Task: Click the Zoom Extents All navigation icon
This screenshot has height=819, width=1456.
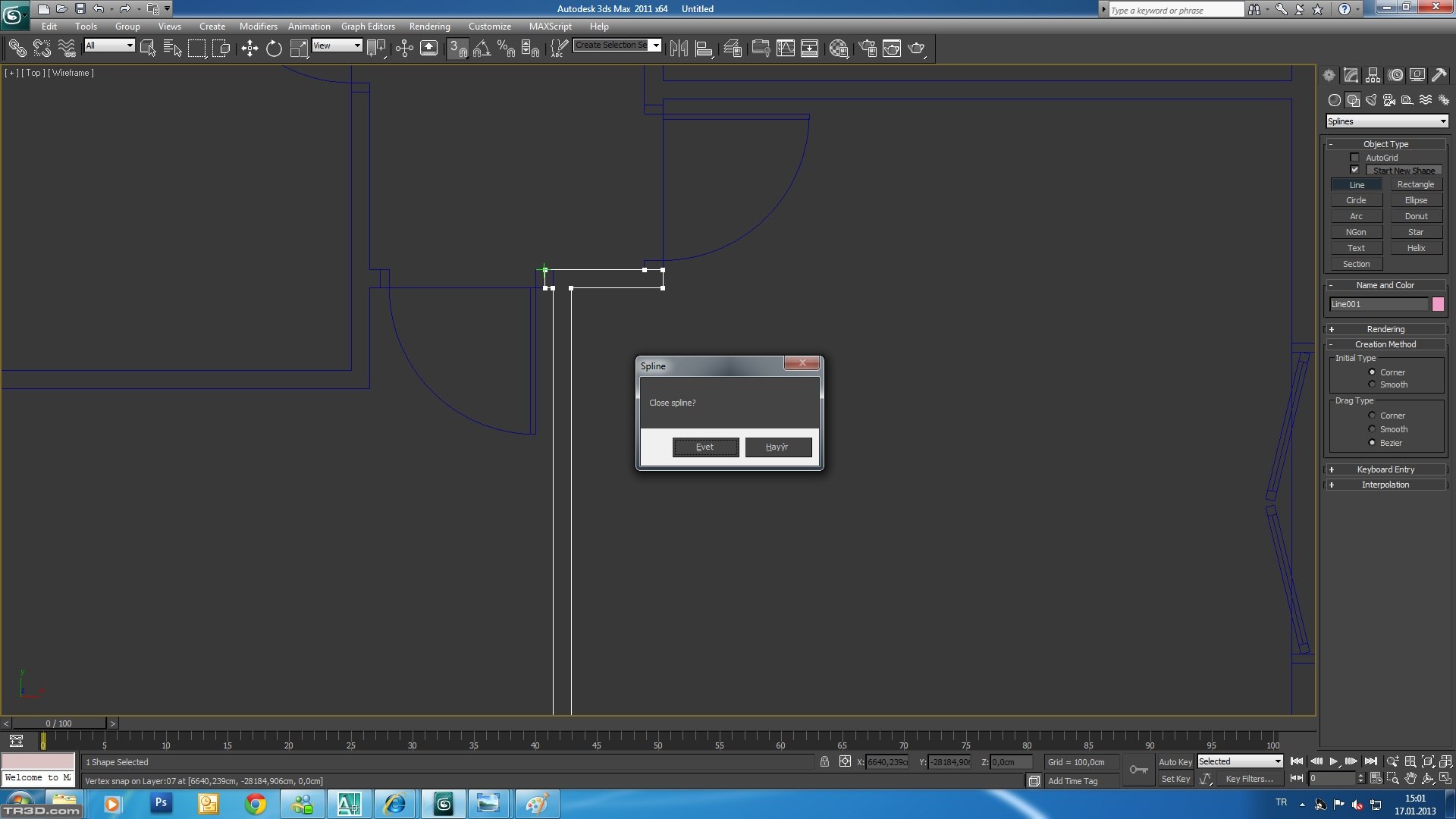Action: [1446, 761]
